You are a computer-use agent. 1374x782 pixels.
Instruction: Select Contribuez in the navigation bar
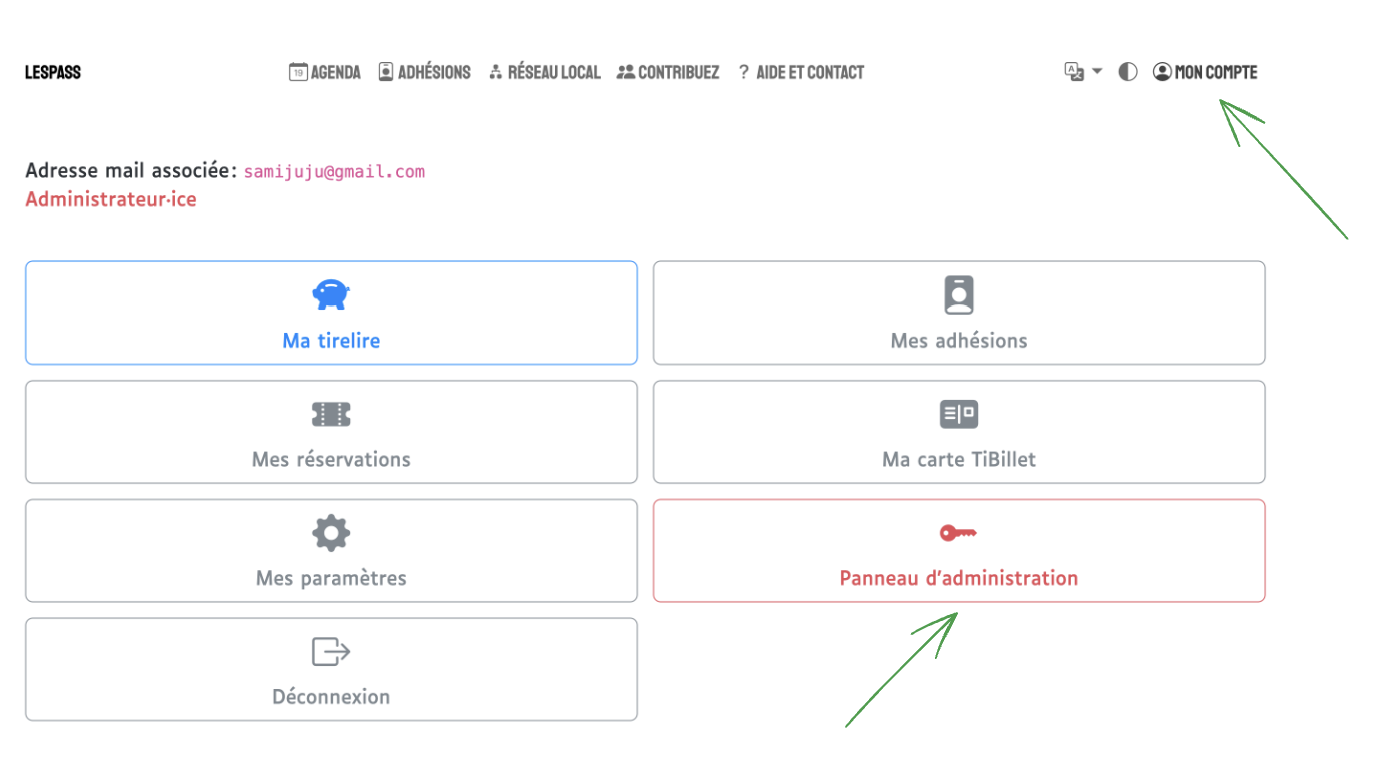[x=668, y=72]
